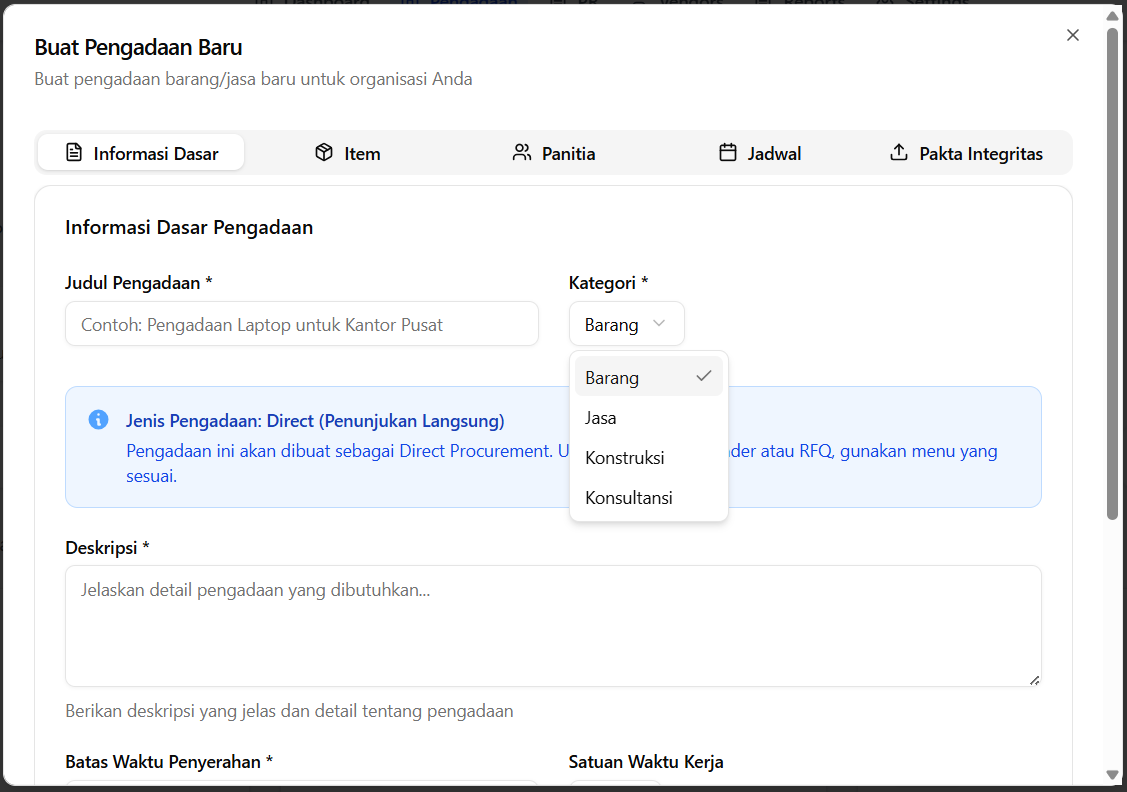Click the calendar icon on Jadwal tab

[x=728, y=153]
